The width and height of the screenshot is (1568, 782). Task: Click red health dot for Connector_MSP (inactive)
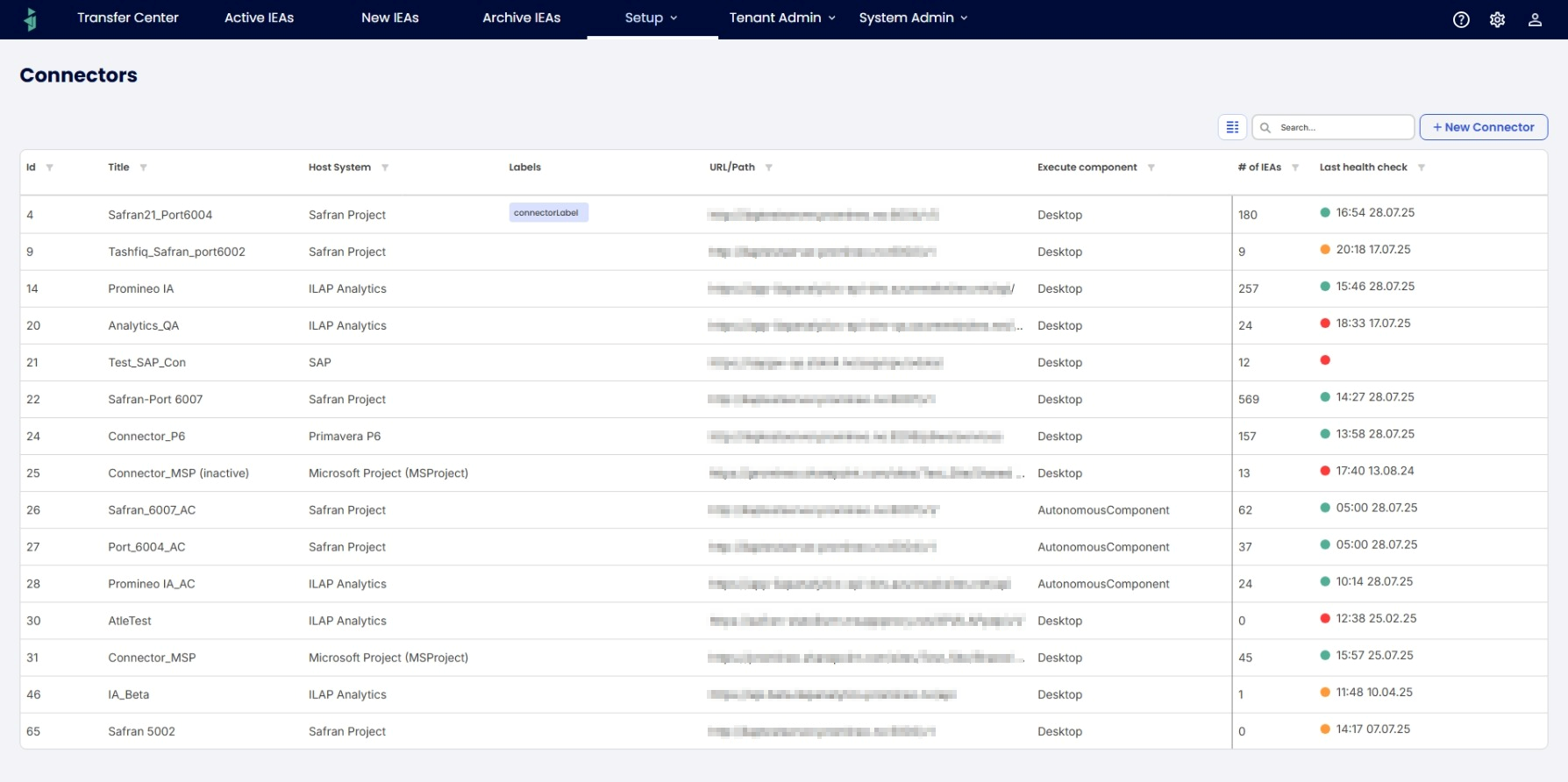(x=1325, y=471)
